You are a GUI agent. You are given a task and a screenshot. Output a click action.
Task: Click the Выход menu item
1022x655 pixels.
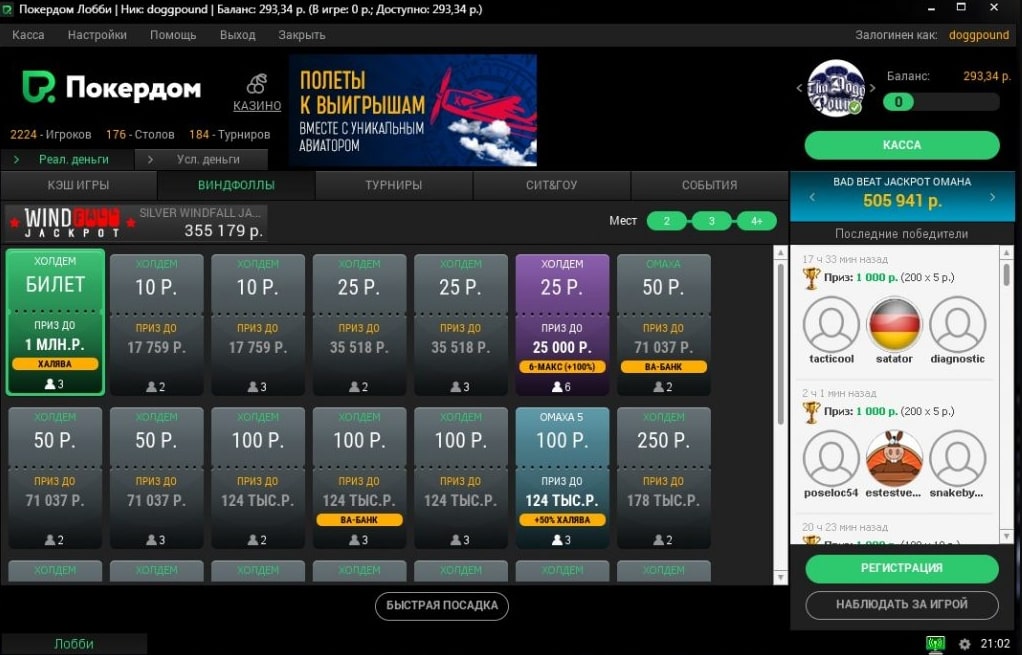pyautogui.click(x=237, y=35)
